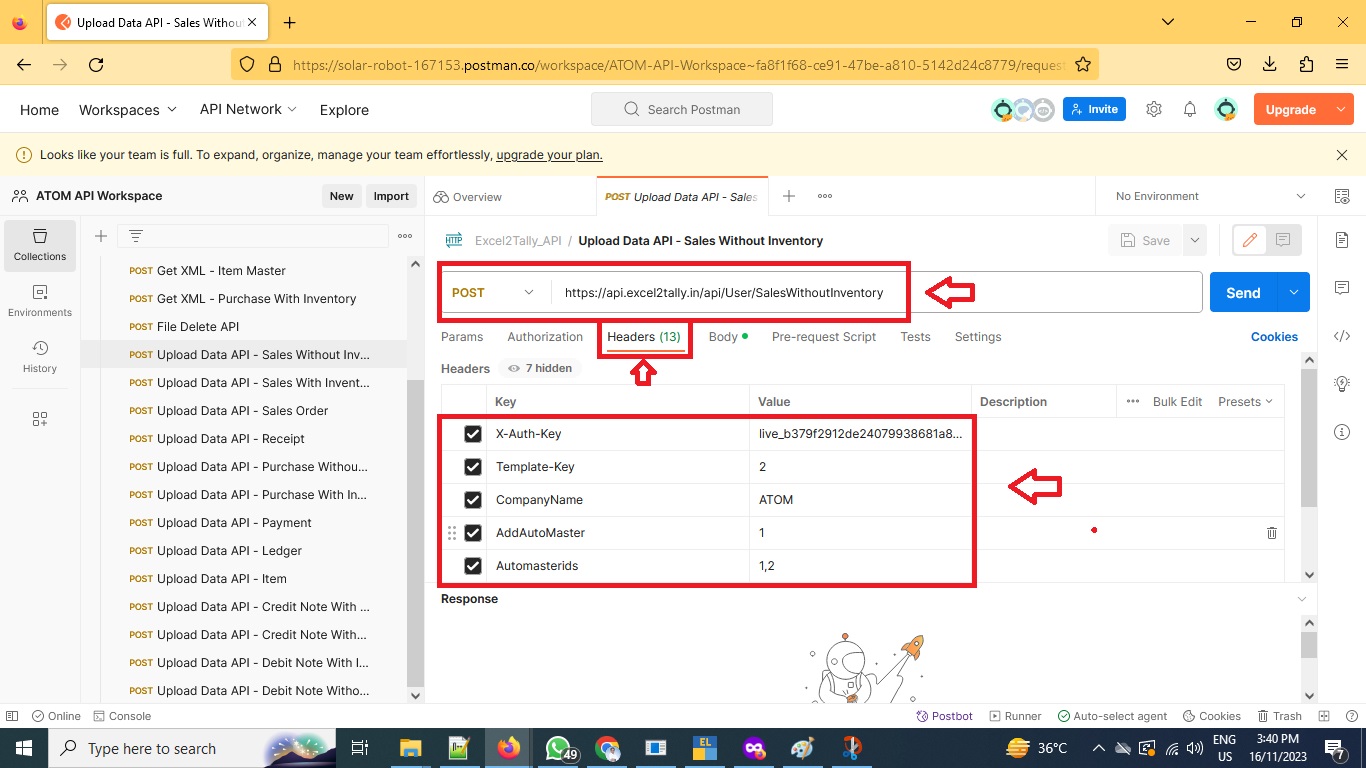Open the documentation icon in right sidebar
The height and width of the screenshot is (768, 1366).
point(1342,240)
